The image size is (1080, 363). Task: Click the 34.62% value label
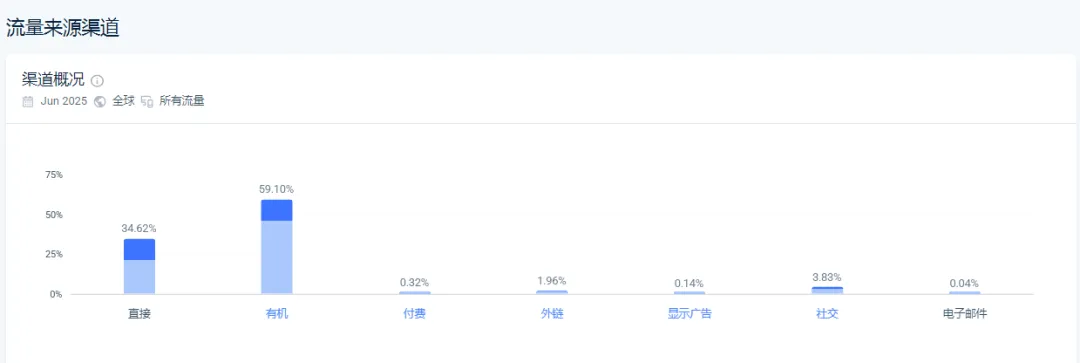pyautogui.click(x=139, y=228)
